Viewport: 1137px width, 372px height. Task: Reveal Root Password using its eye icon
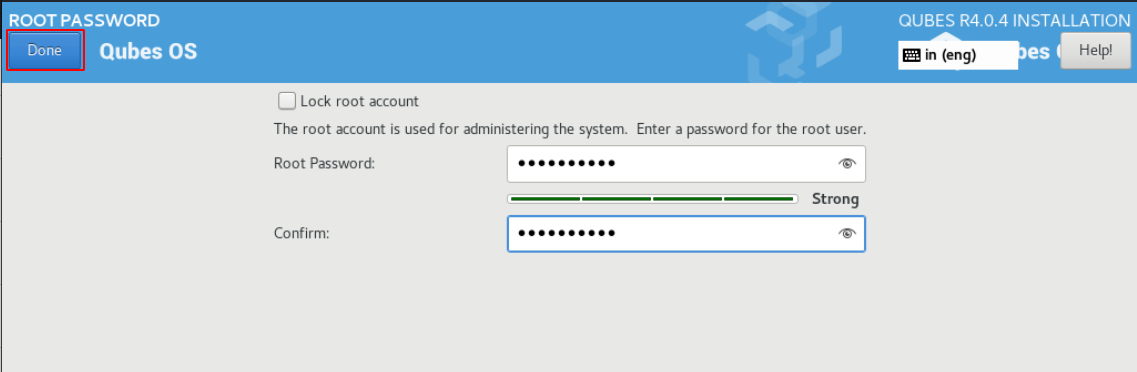click(x=847, y=164)
